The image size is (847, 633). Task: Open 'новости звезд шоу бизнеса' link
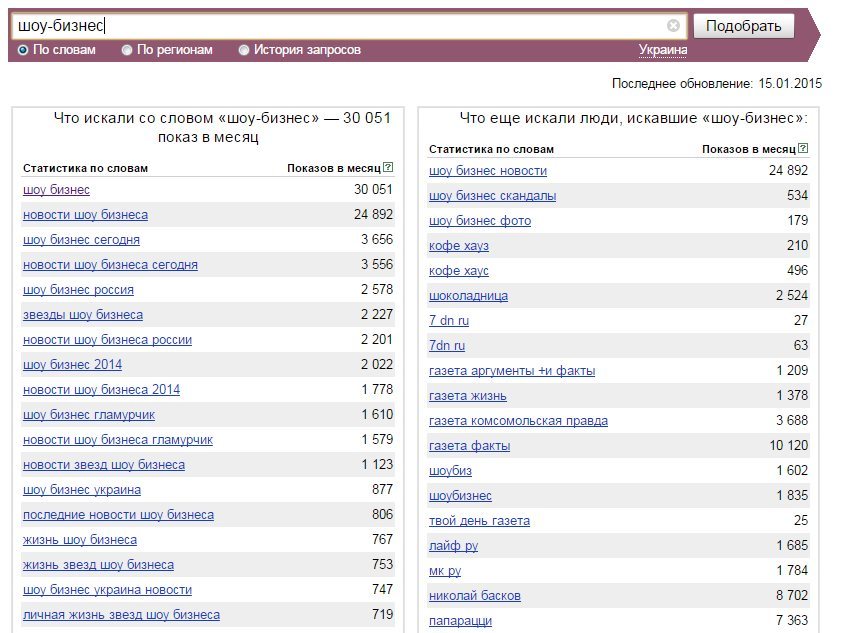[x=104, y=464]
